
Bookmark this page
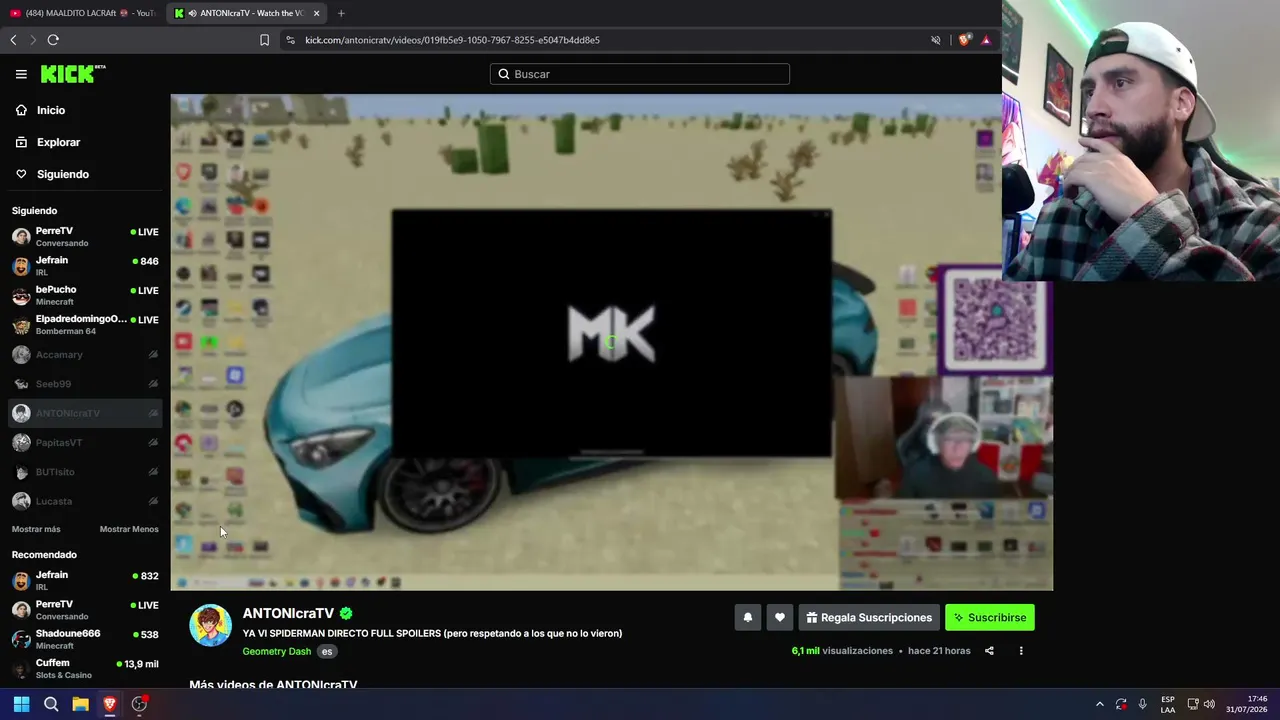(x=264, y=40)
